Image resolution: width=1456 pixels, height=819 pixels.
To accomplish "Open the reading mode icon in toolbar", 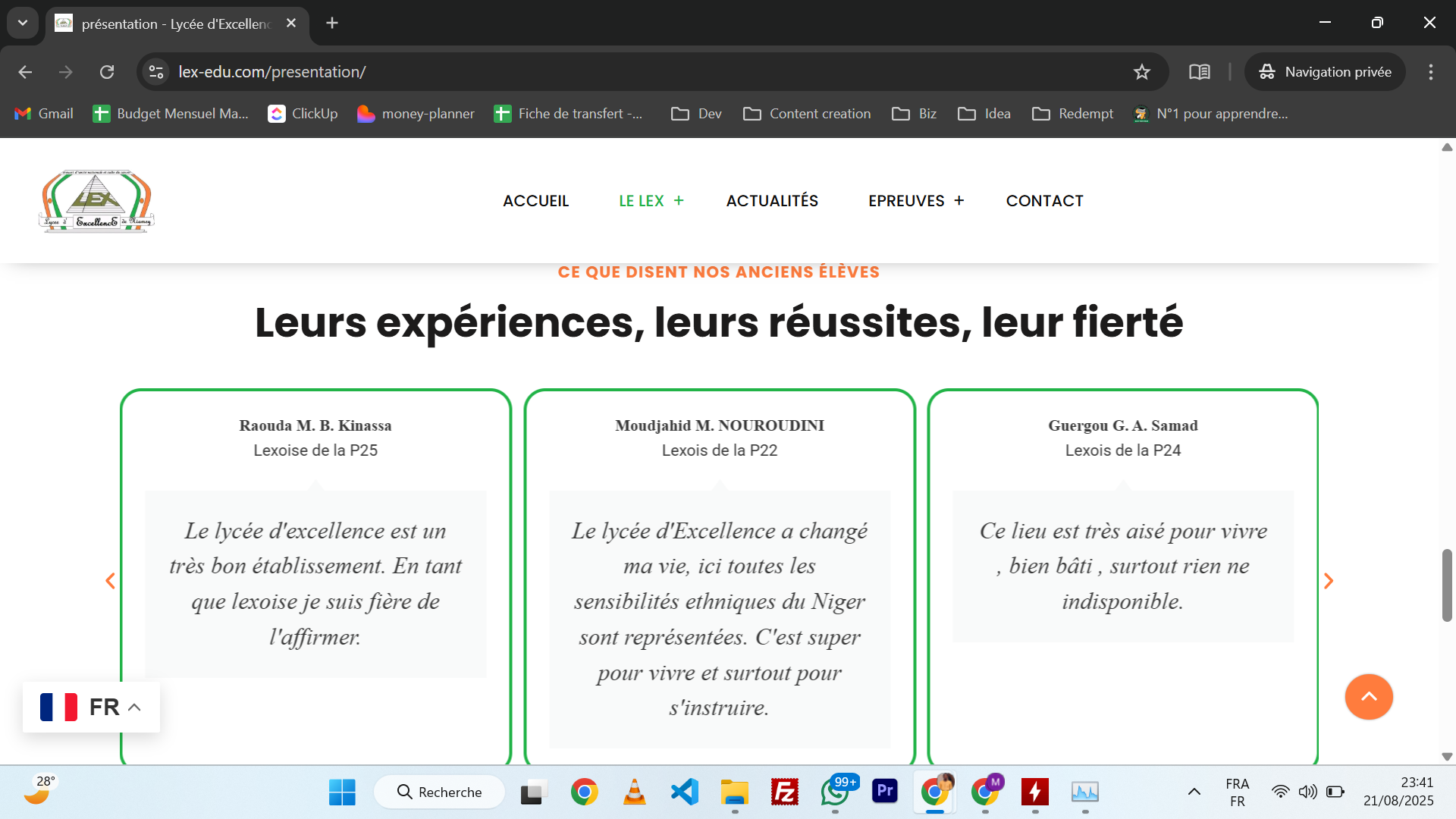I will click(1199, 72).
